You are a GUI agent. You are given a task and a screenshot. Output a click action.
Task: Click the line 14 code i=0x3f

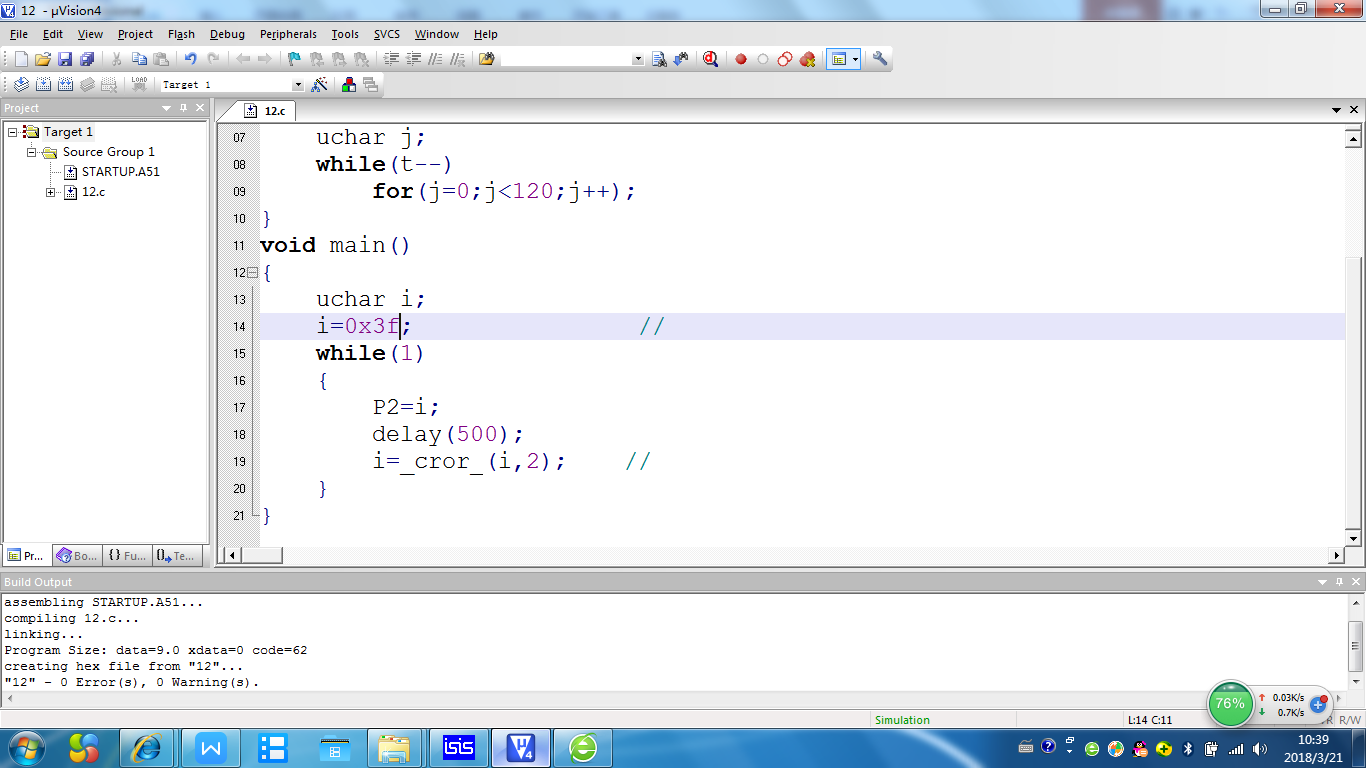tap(364, 326)
